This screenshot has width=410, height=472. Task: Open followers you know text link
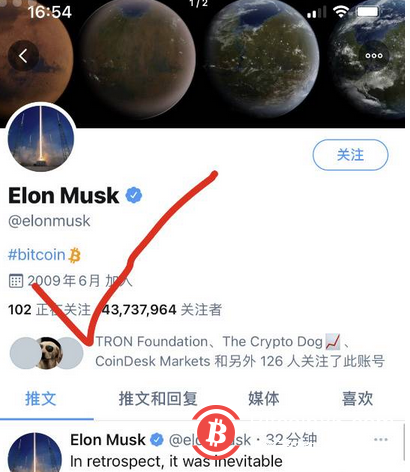(x=240, y=351)
